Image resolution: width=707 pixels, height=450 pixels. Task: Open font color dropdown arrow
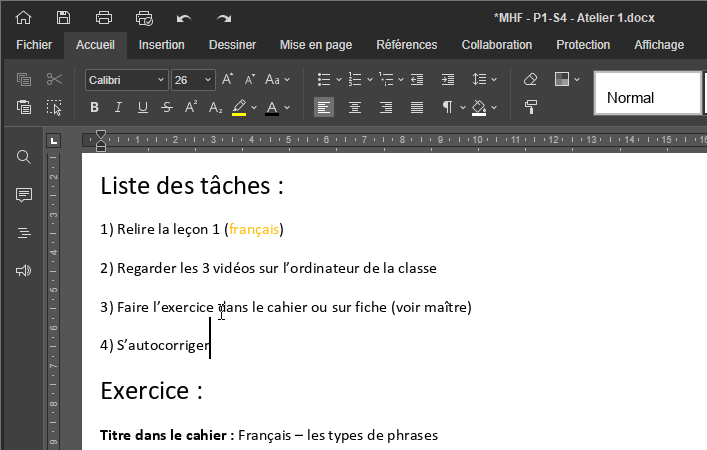tap(287, 107)
